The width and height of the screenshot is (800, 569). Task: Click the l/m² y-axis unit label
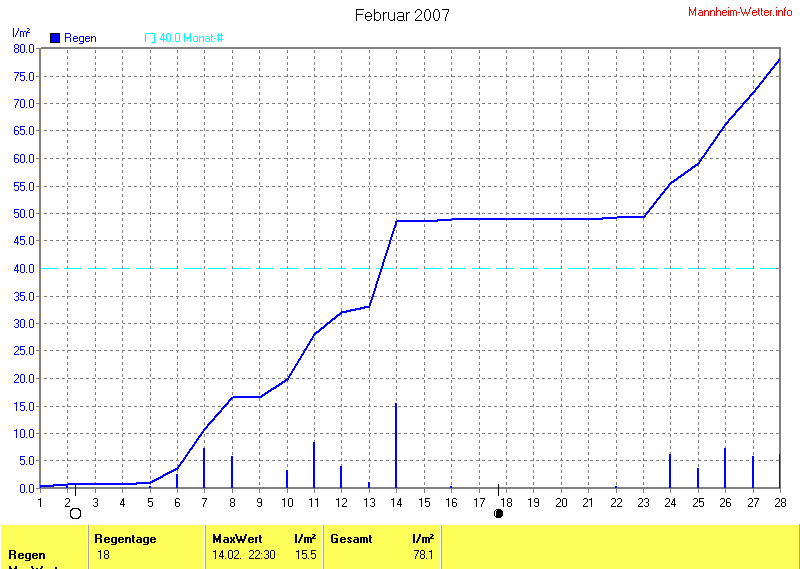(21, 33)
